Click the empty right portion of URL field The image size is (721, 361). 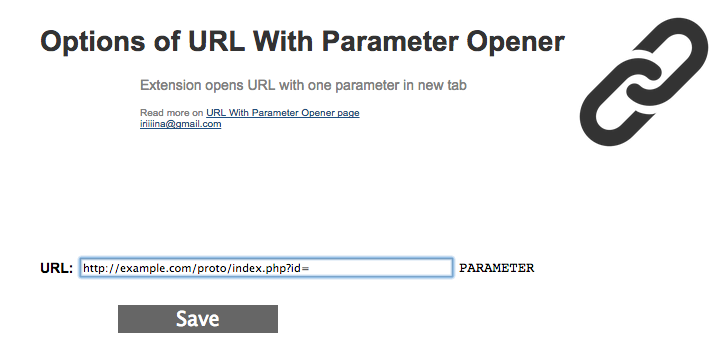click(382, 268)
